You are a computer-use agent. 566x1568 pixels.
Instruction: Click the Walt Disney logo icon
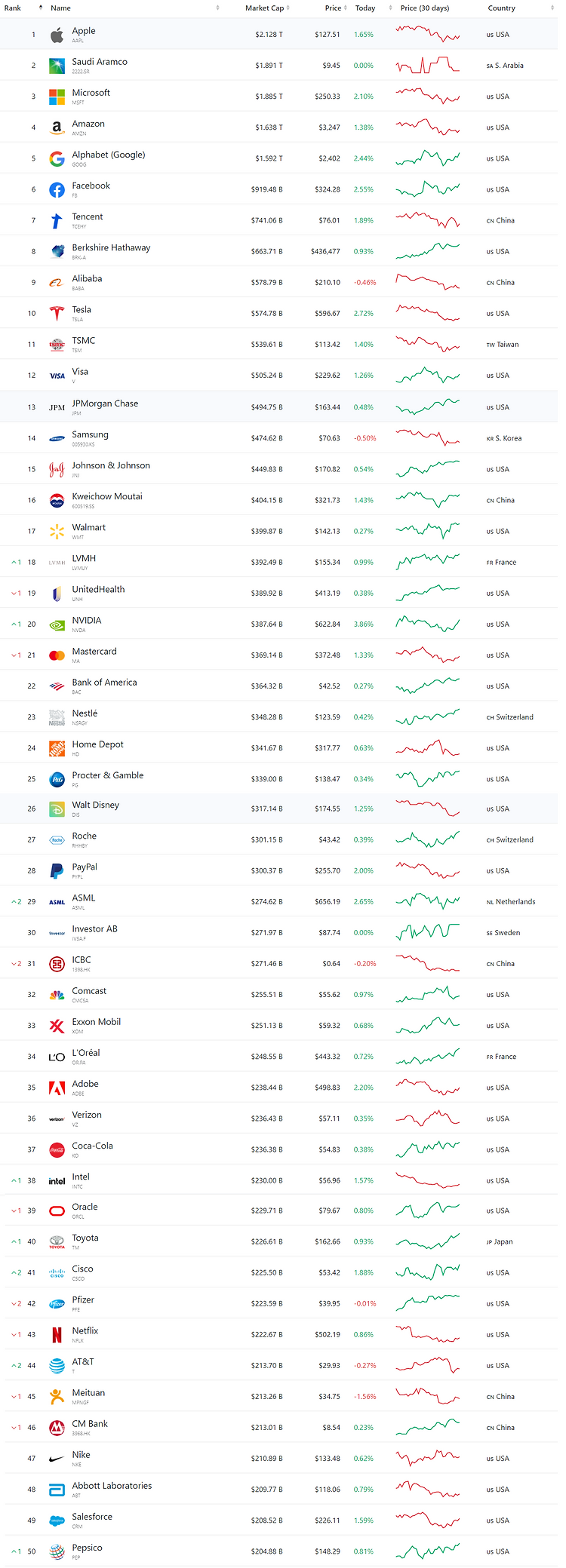pyautogui.click(x=57, y=809)
